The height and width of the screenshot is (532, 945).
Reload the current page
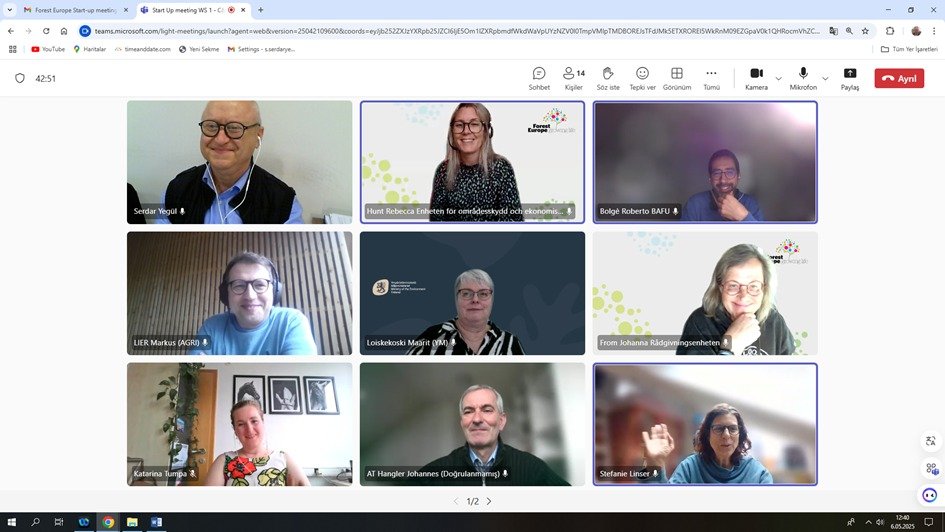[x=46, y=31]
